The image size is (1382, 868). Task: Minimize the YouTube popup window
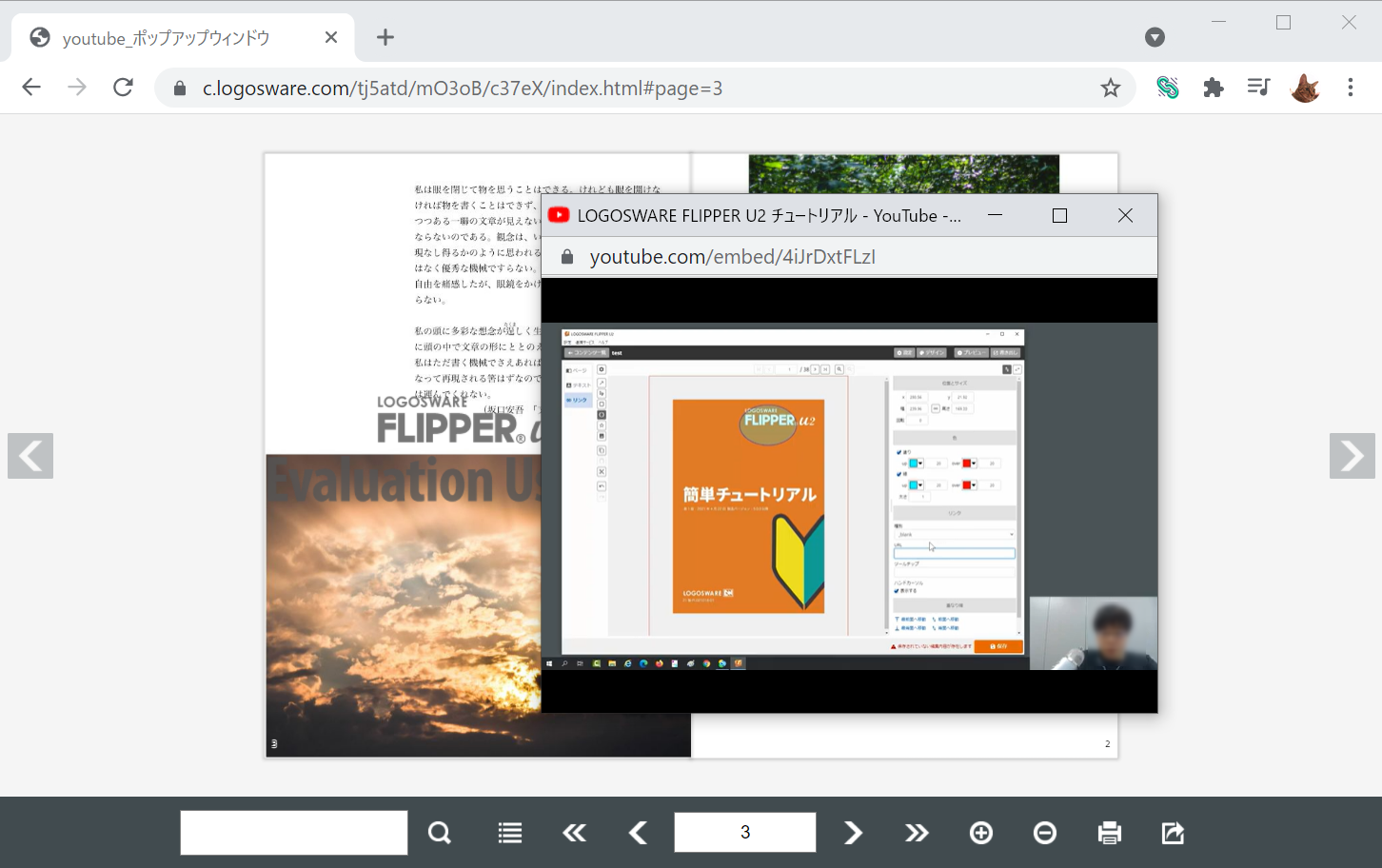(995, 216)
